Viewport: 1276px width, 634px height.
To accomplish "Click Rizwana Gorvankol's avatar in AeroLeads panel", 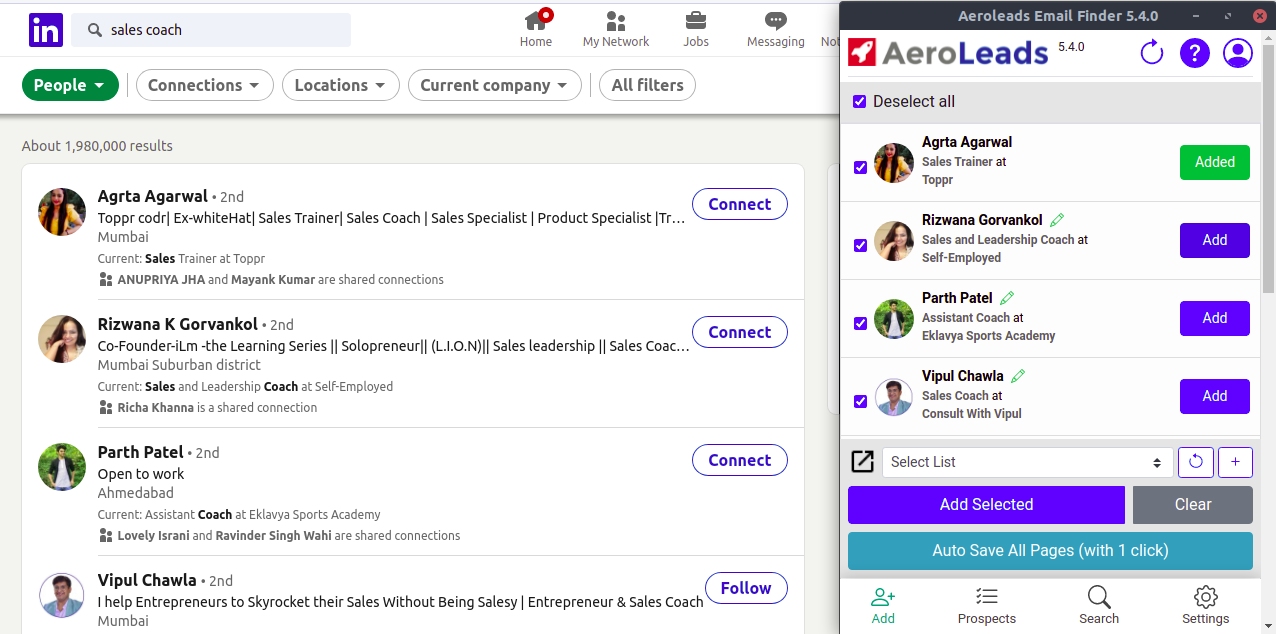I will tap(894, 240).
